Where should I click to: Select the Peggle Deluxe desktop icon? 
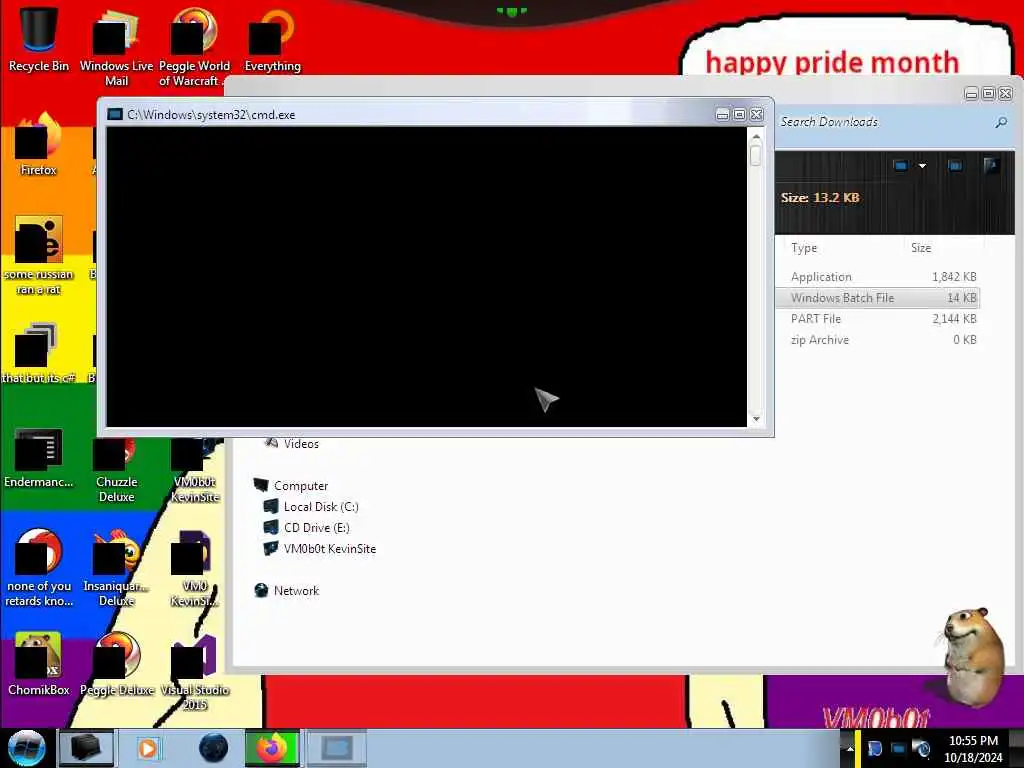point(117,664)
